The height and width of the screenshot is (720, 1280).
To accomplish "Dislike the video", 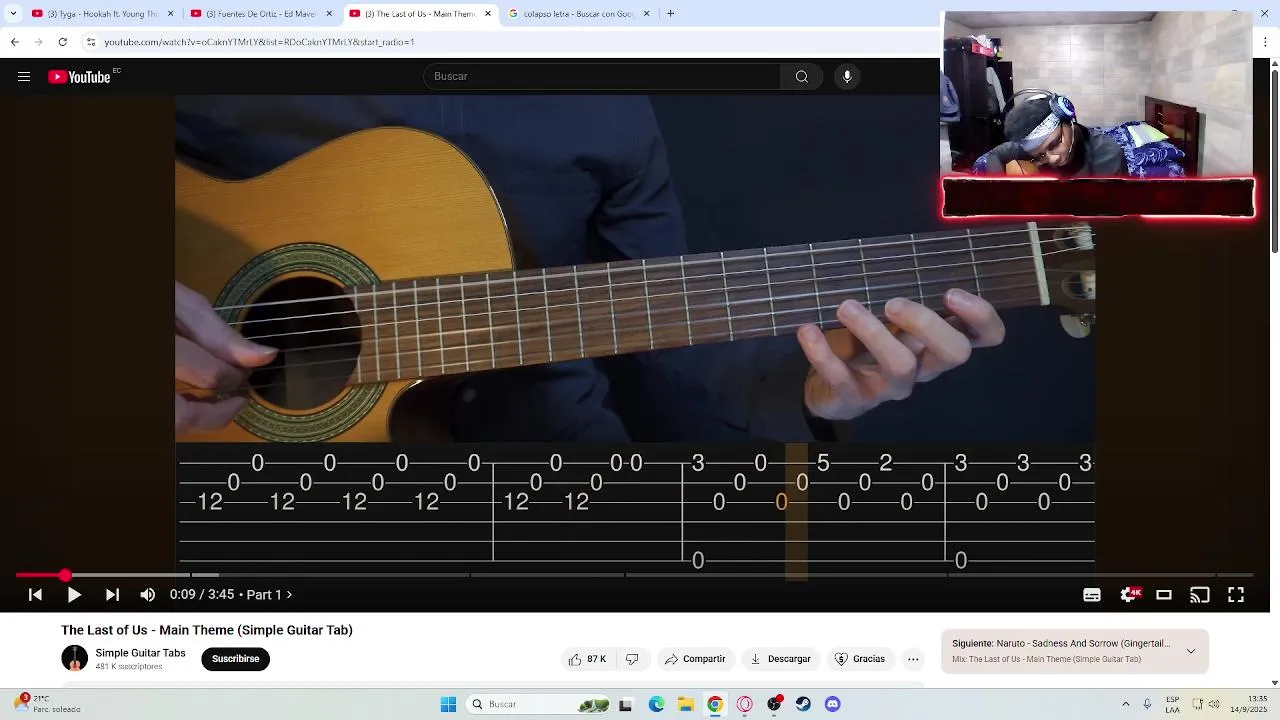I will coord(632,659).
